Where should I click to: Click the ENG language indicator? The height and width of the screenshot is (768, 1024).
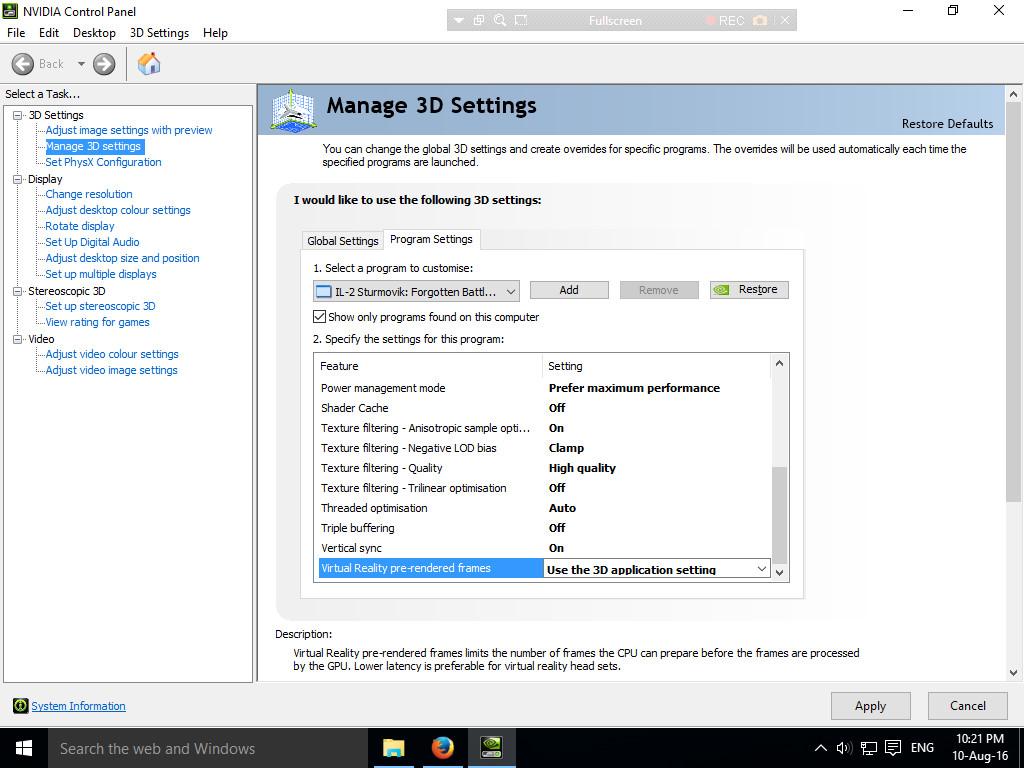pos(922,748)
